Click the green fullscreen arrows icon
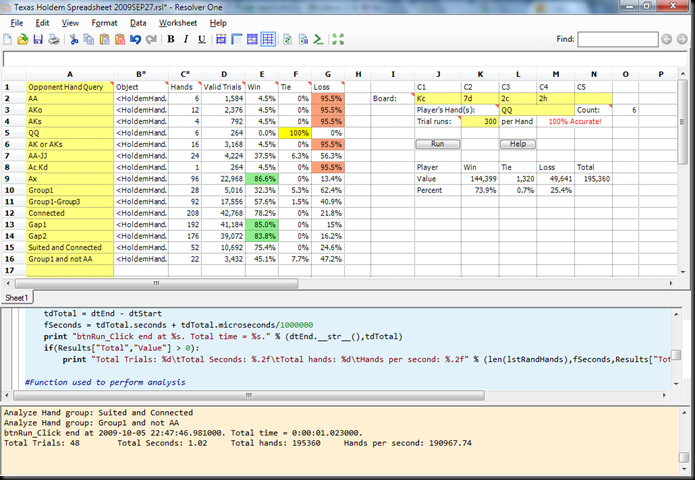Image resolution: width=695 pixels, height=480 pixels. click(x=338, y=40)
